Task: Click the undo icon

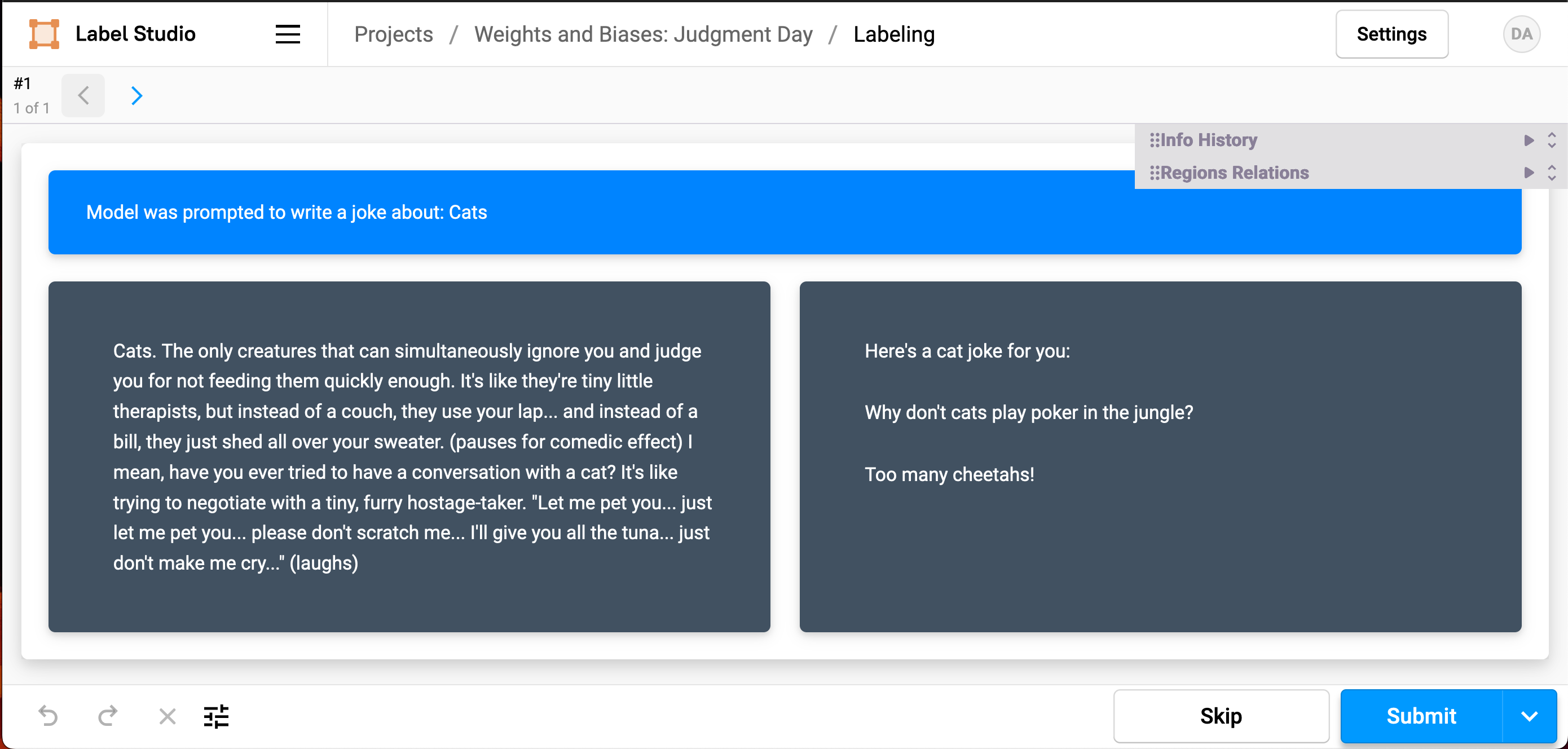Action: click(48, 716)
